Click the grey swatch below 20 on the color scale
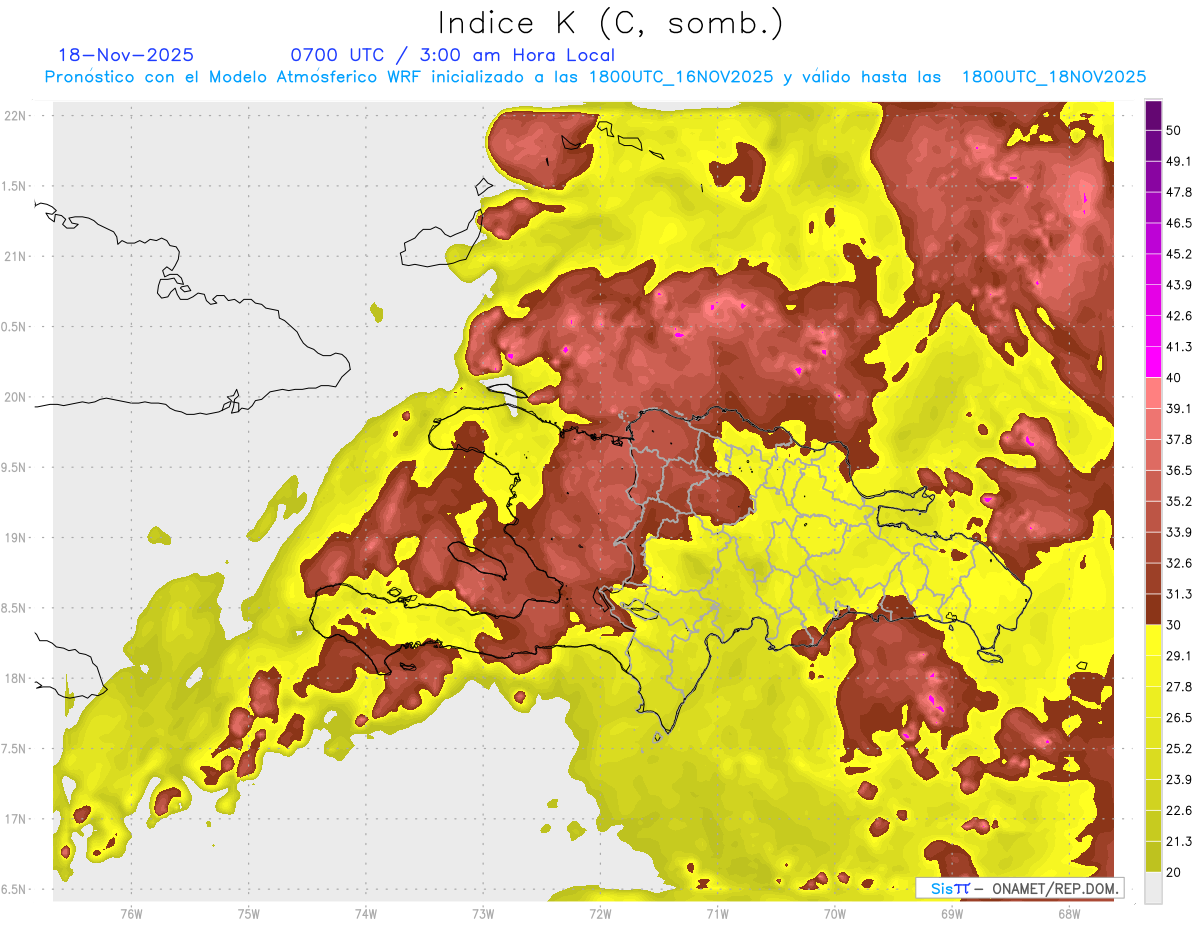Image resolution: width=1200 pixels, height=927 pixels. [x=1153, y=888]
